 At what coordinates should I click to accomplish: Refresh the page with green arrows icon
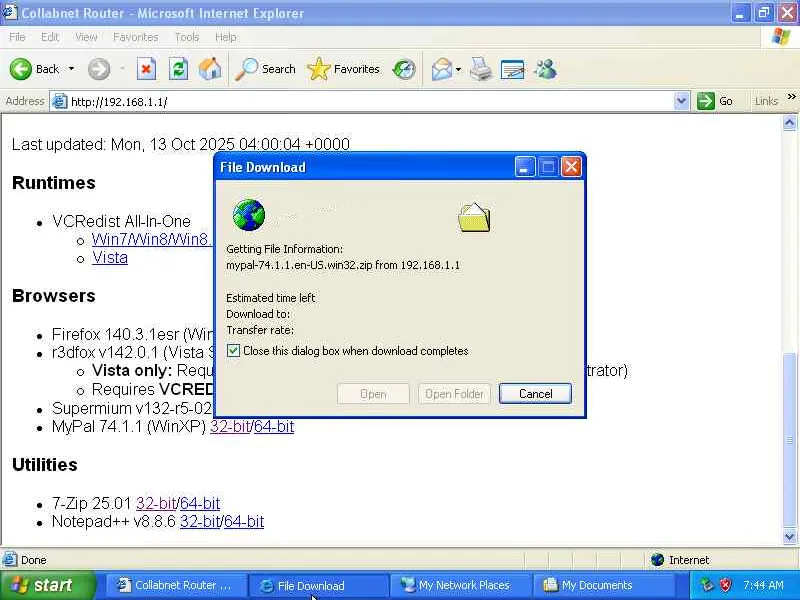179,69
